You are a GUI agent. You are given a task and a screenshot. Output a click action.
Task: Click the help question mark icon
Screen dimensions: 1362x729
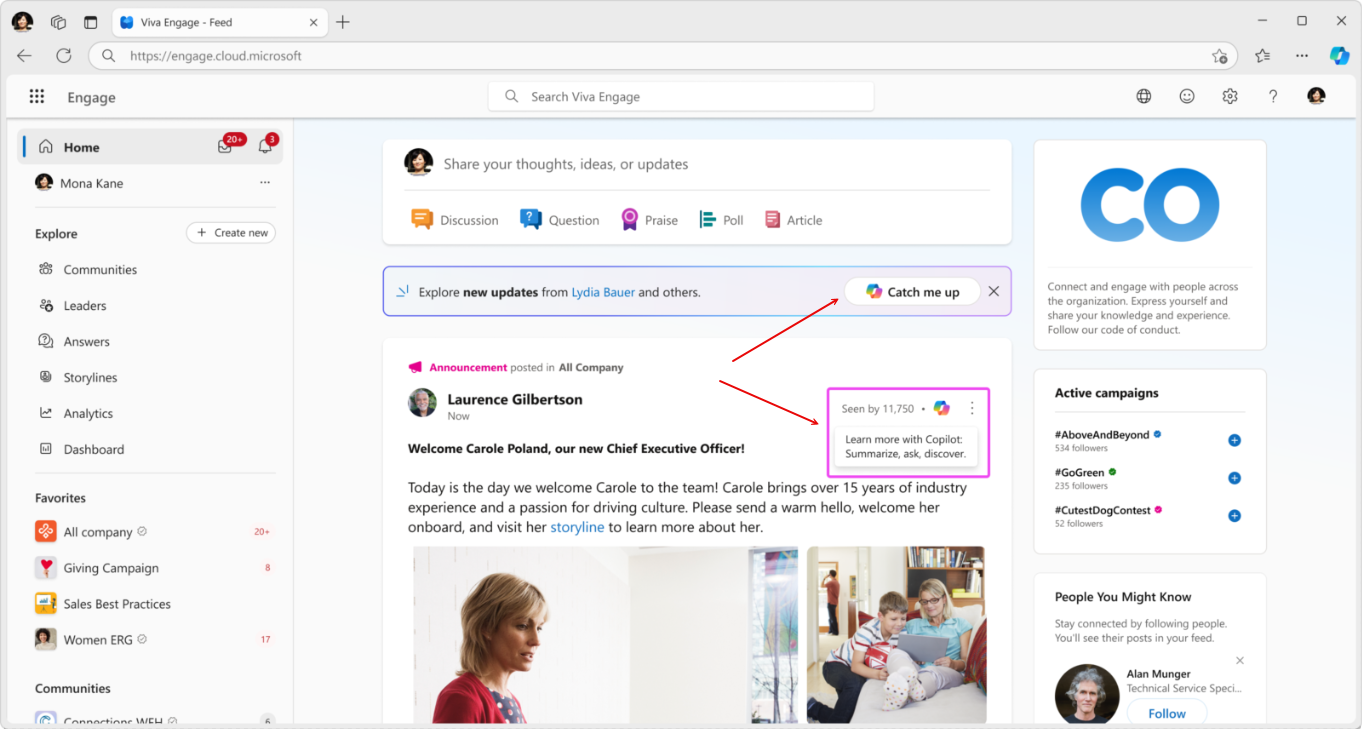(1273, 96)
